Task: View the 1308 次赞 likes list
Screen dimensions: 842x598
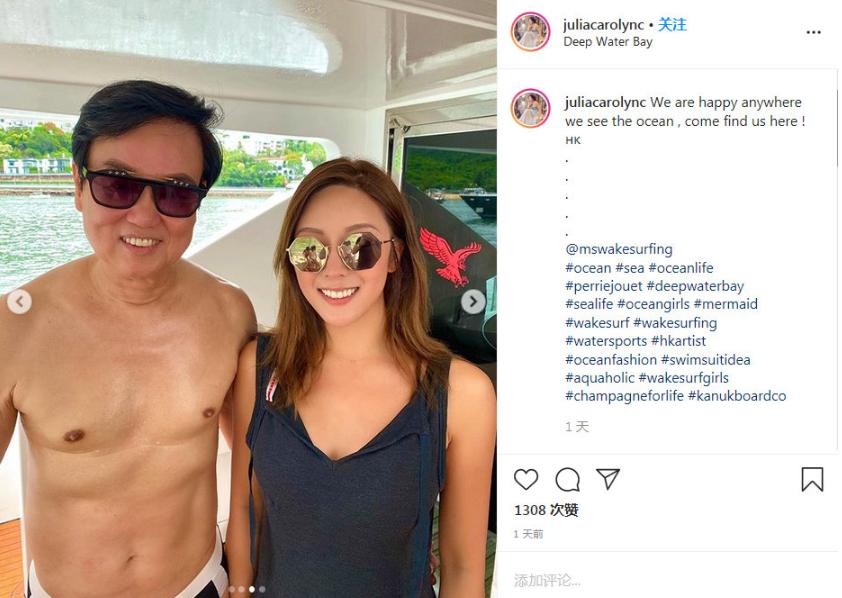Action: click(x=546, y=510)
